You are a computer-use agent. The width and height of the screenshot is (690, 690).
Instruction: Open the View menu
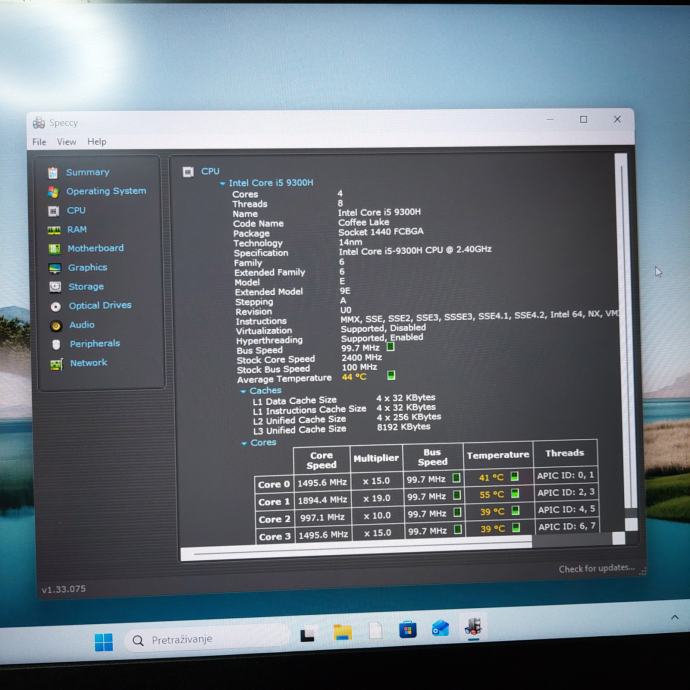coord(66,142)
